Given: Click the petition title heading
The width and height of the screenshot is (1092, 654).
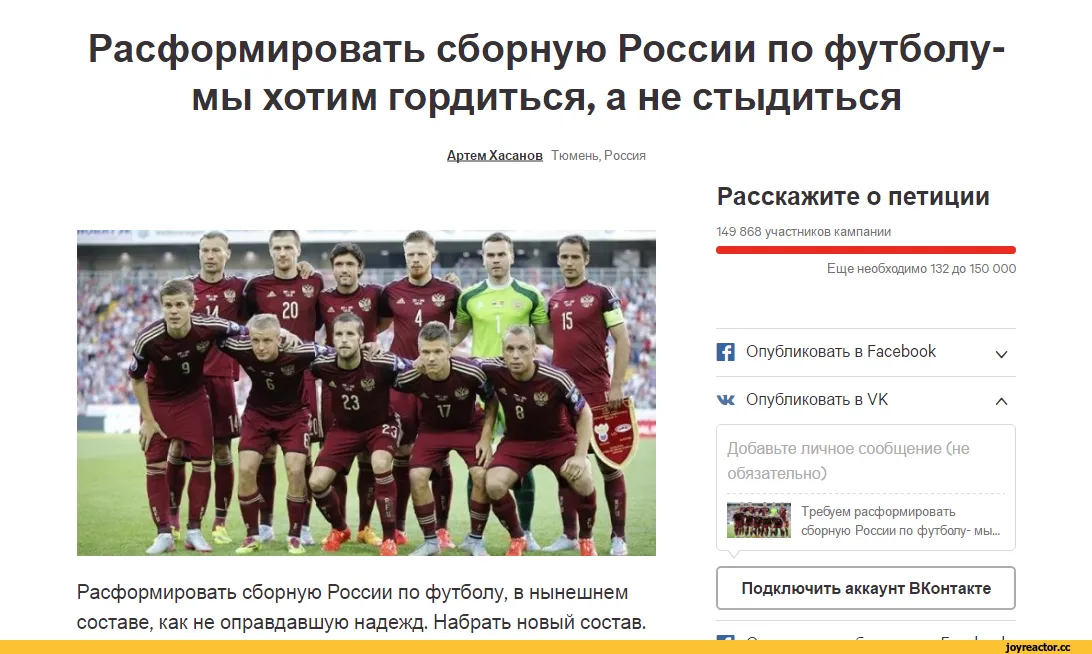Looking at the screenshot, I should pyautogui.click(x=546, y=72).
